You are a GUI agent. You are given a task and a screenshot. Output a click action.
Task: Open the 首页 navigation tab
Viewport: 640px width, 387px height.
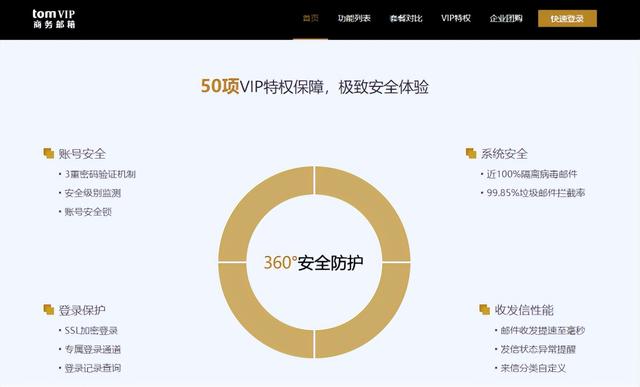[x=311, y=18]
